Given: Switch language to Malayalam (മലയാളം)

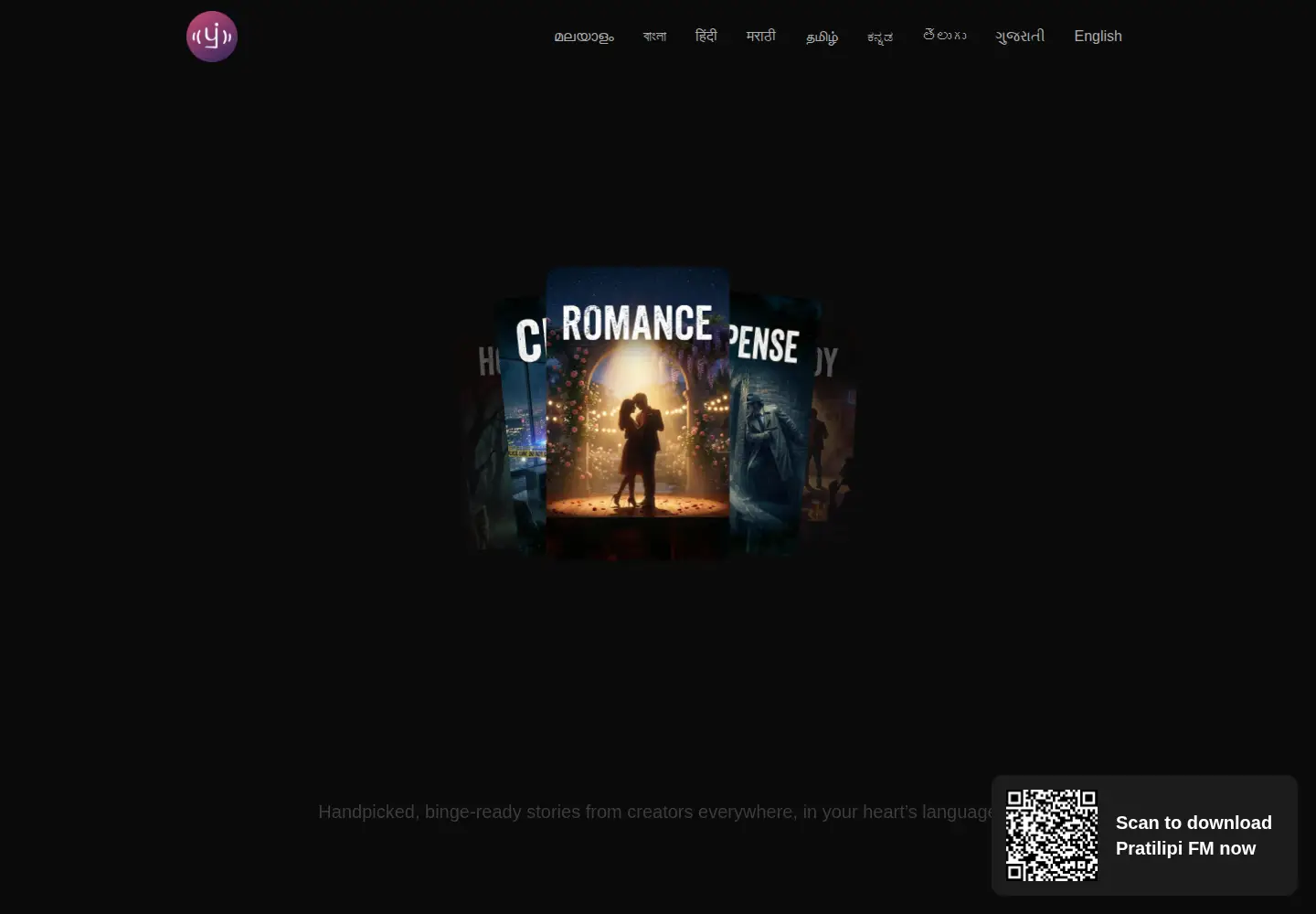Looking at the screenshot, I should (x=584, y=37).
